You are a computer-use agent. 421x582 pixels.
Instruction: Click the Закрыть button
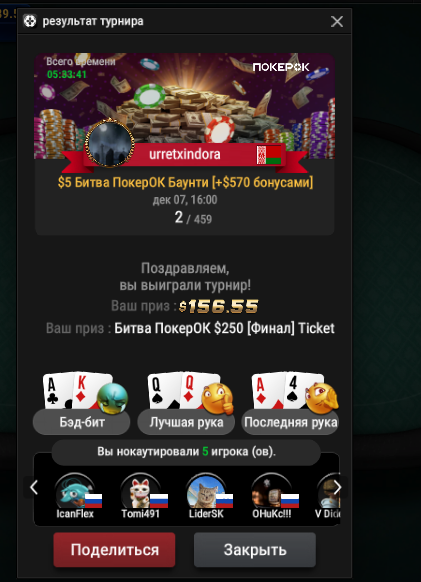pos(255,550)
